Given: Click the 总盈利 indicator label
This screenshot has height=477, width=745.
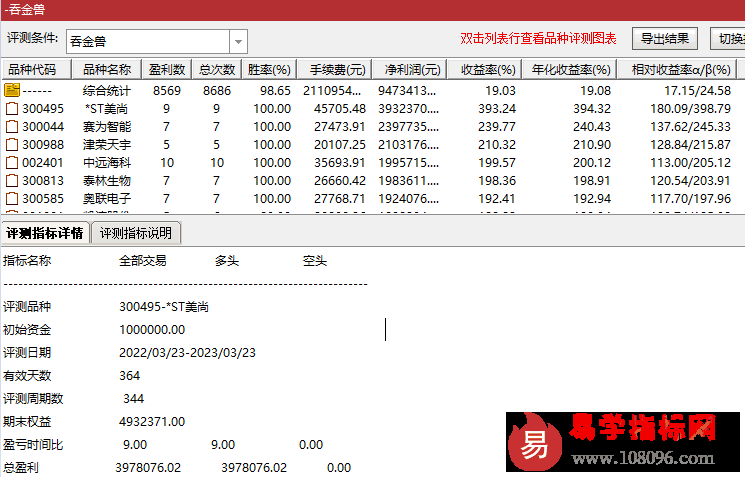Looking at the screenshot, I should coord(20,468).
